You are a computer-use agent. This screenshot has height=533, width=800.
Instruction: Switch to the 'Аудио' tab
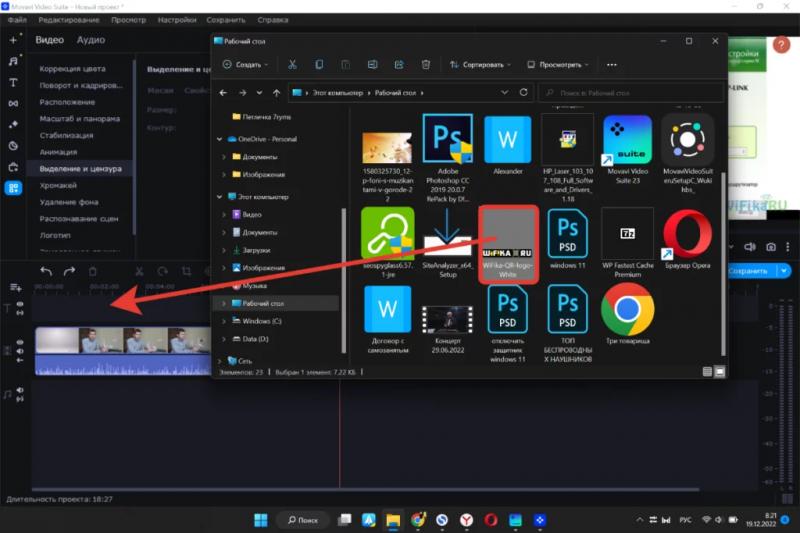click(x=91, y=40)
